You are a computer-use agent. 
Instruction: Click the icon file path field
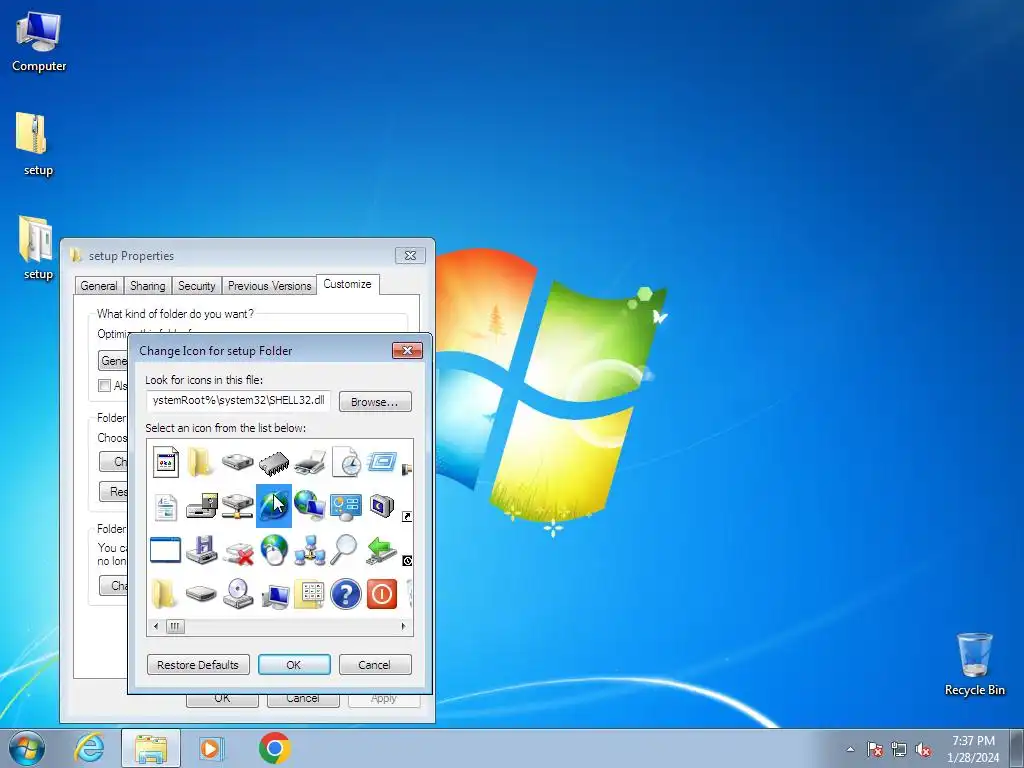(238, 400)
